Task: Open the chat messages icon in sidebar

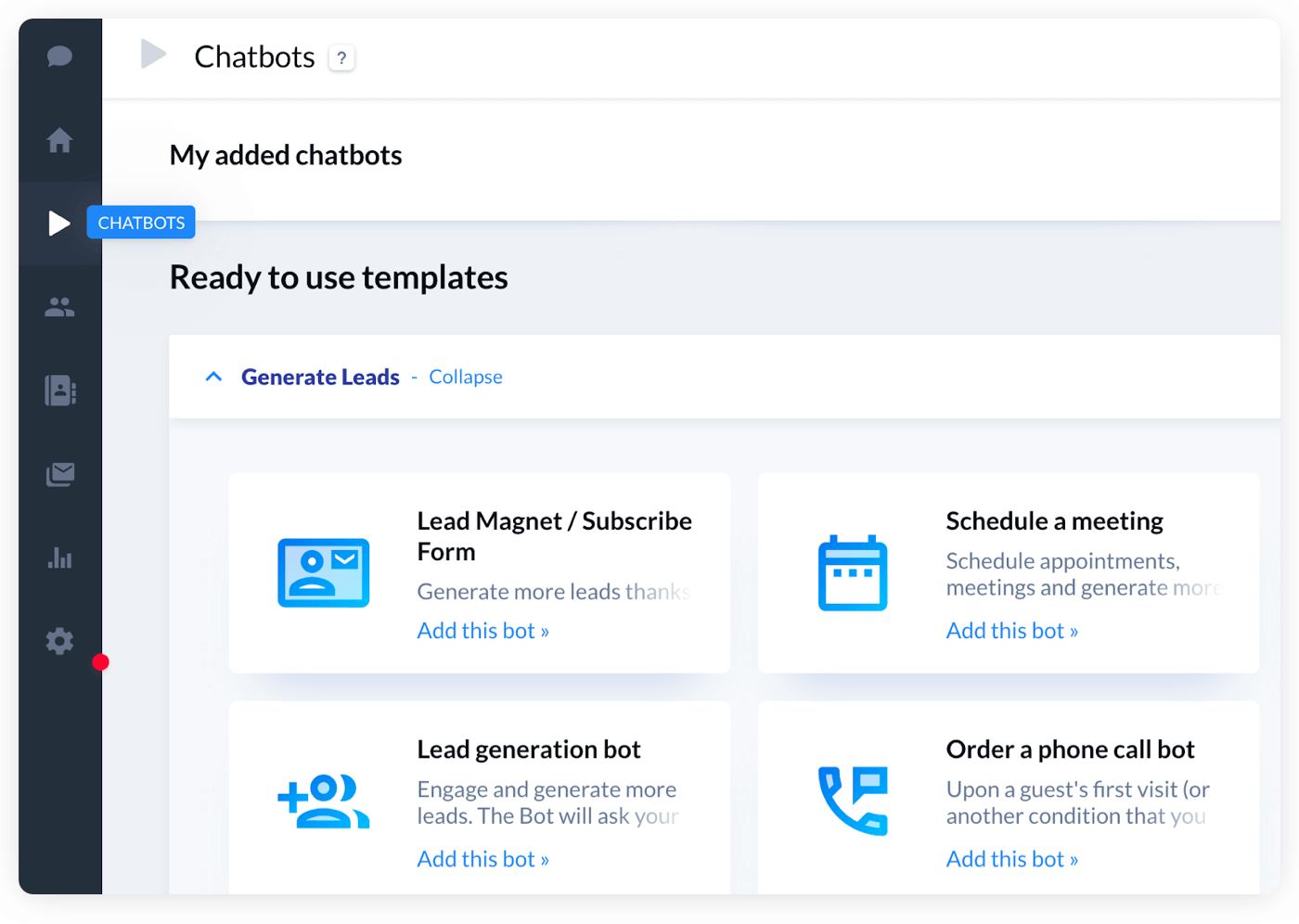Action: [59, 56]
